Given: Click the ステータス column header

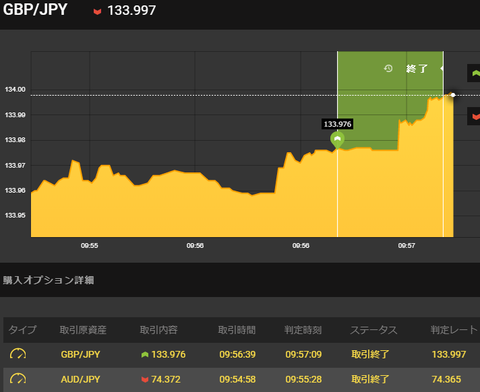Looking at the screenshot, I should tap(374, 330).
